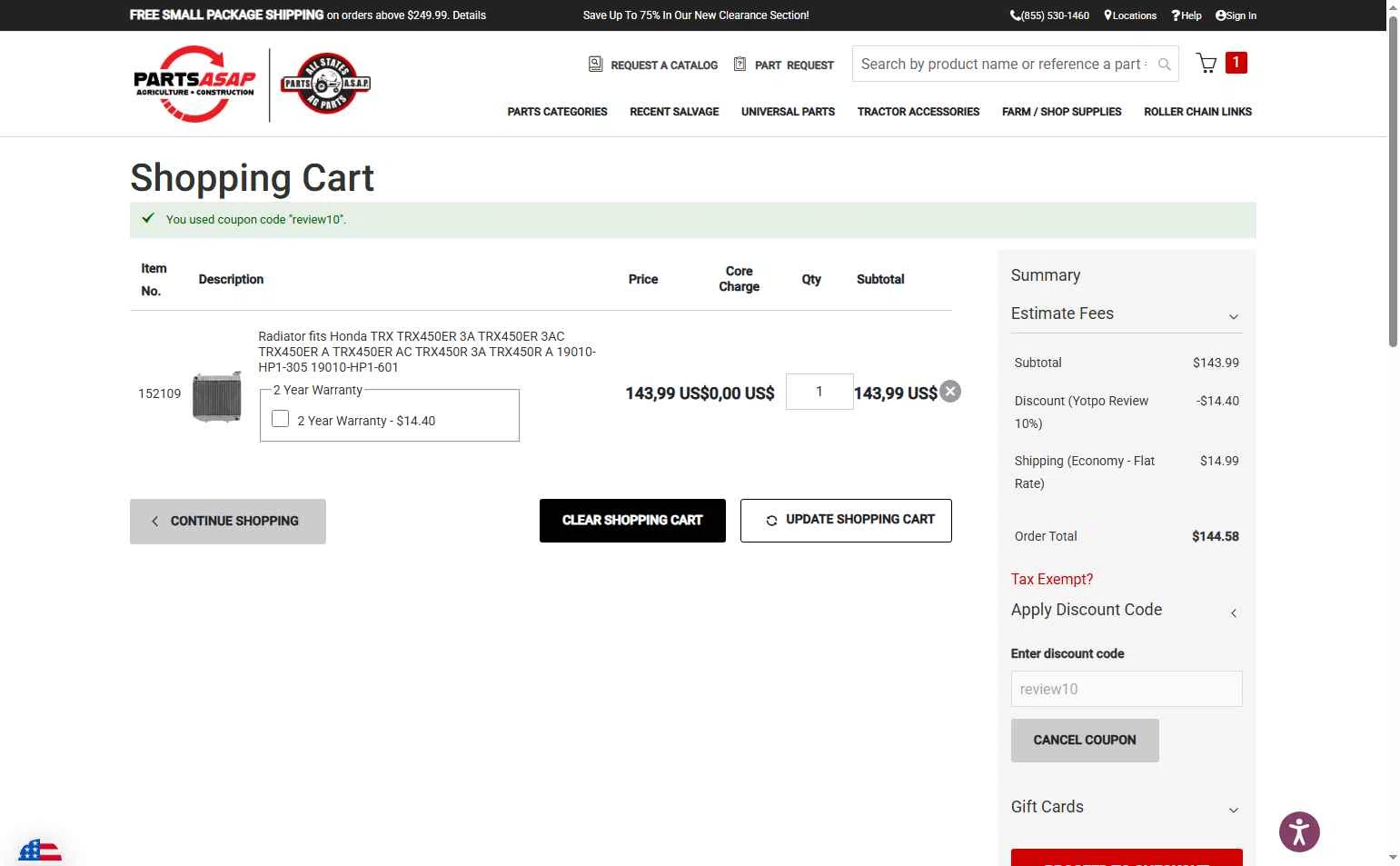
Task: Open the Radiator fits Honda TRX product title
Action: [427, 352]
